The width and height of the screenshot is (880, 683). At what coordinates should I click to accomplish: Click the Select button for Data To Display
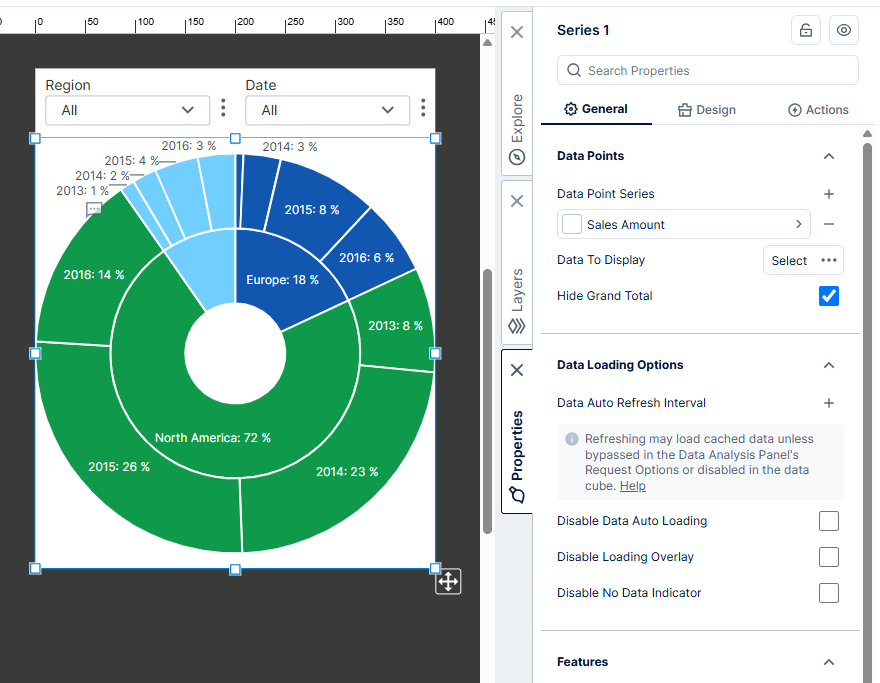pyautogui.click(x=789, y=260)
